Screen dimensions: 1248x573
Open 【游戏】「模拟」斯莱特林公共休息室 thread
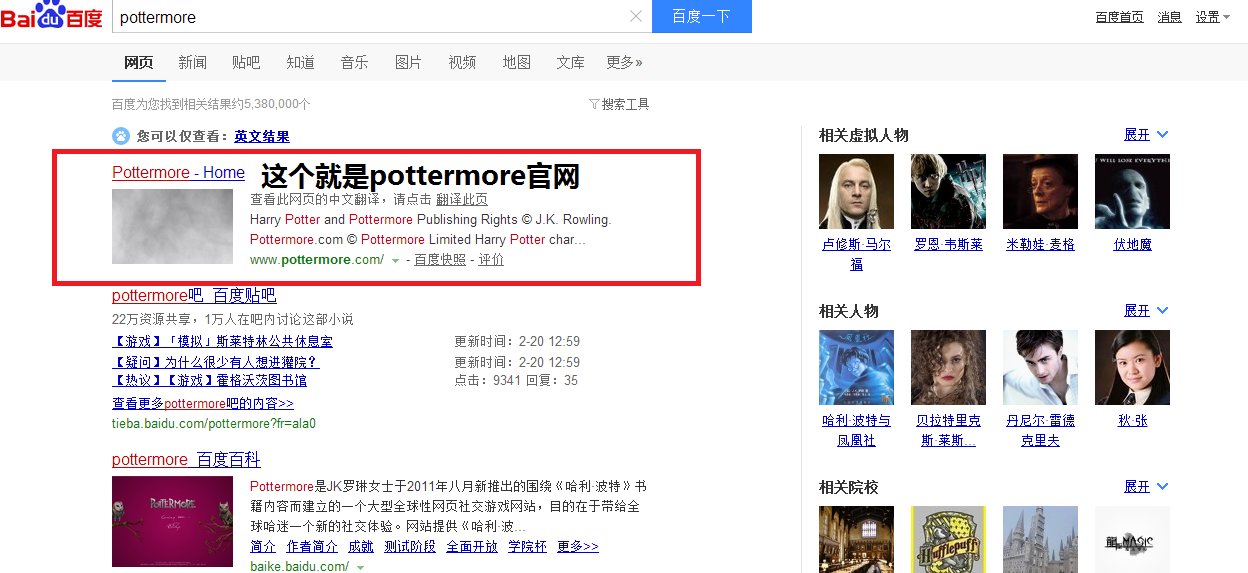[x=223, y=341]
